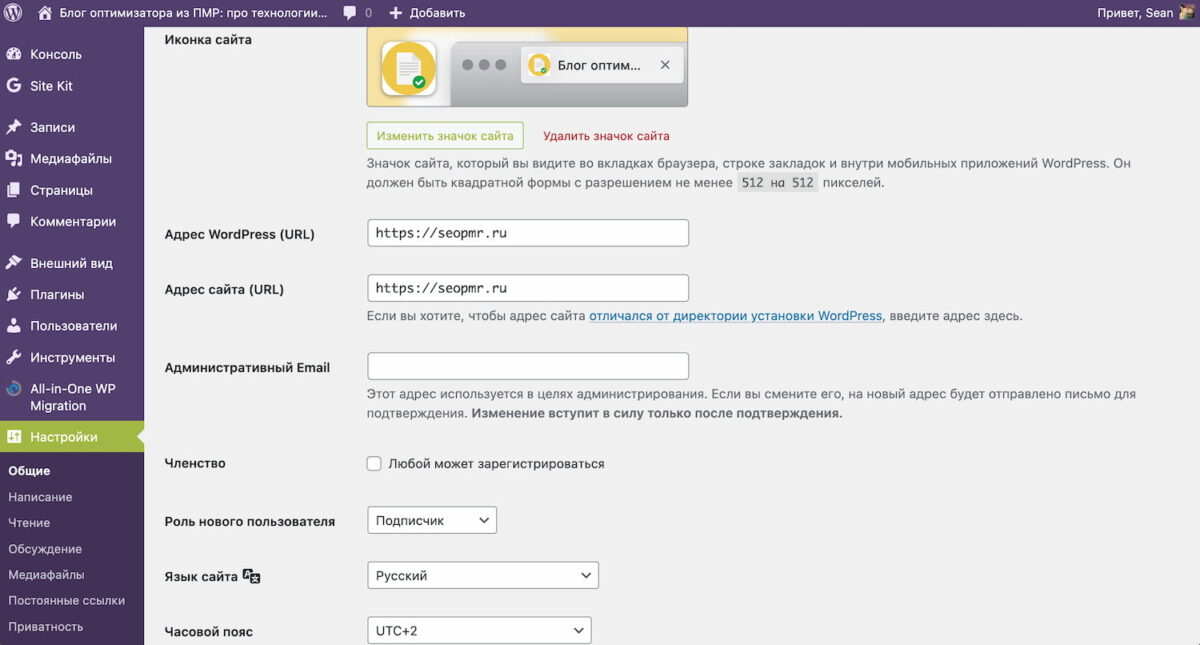
Task: Click user avatar next to Привет, Sean
Action: coord(1187,13)
